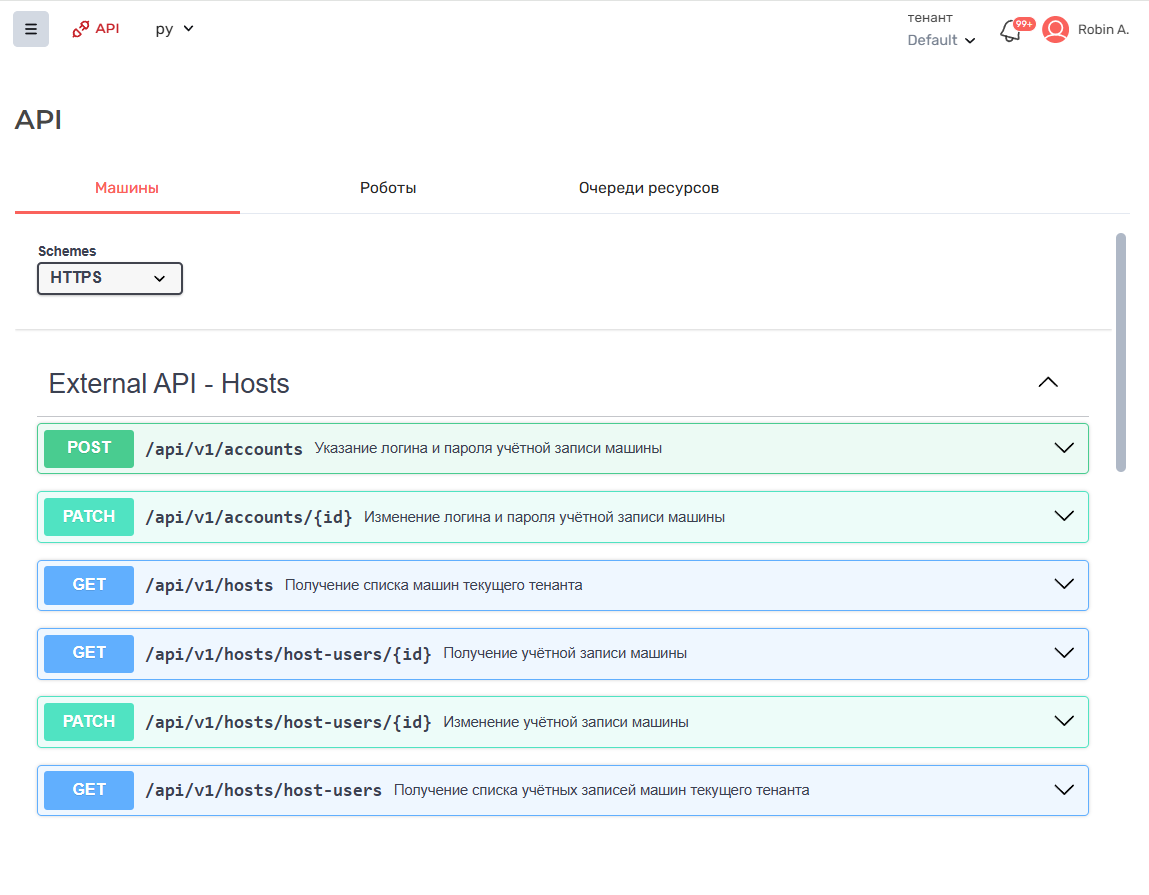The image size is (1149, 895).
Task: Click the user avatar icon
Action: tap(1055, 30)
